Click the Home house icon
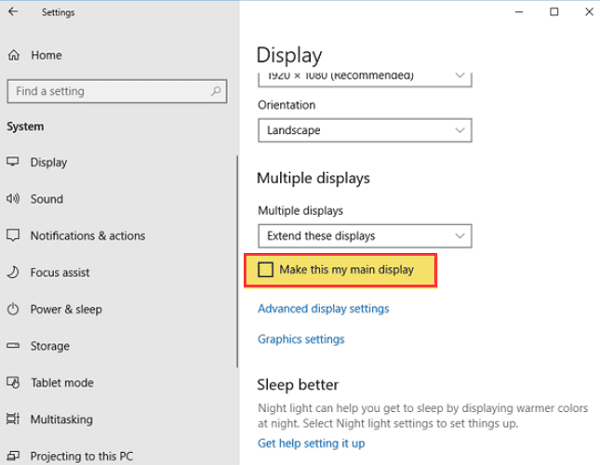 14,55
